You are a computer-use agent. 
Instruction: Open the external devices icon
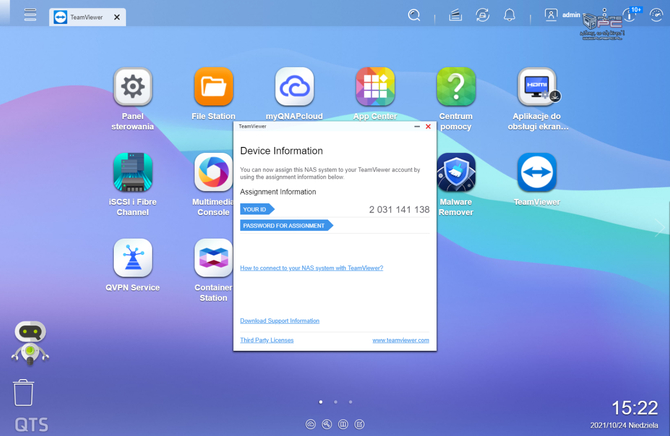point(482,15)
